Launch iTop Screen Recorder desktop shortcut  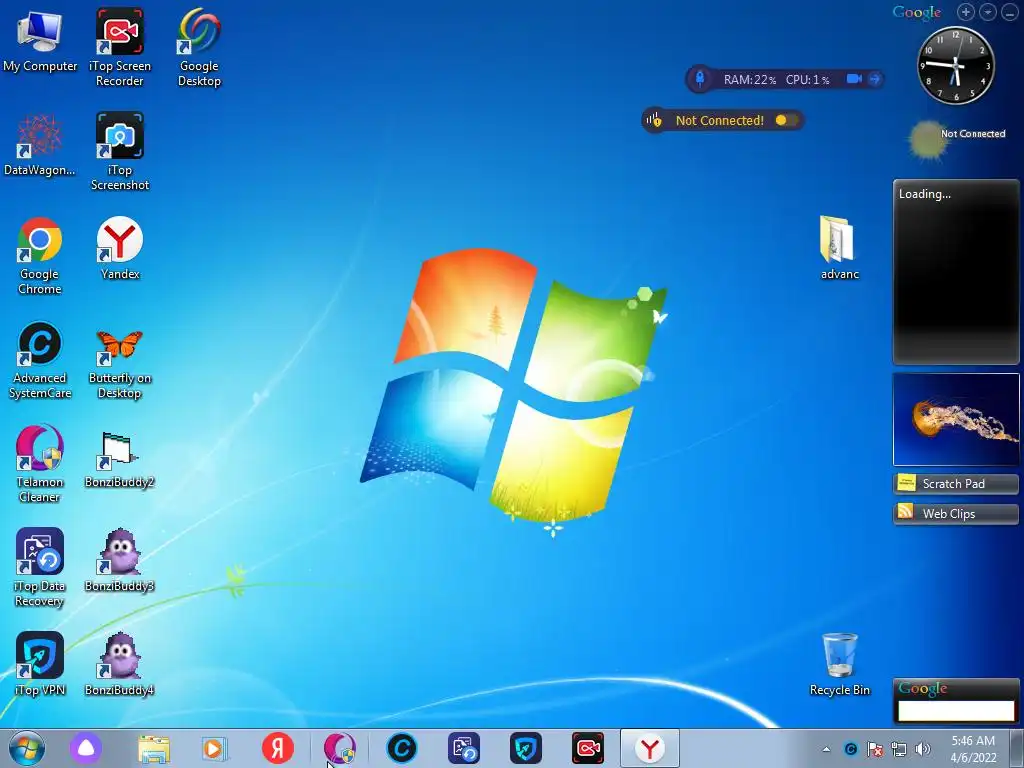120,47
